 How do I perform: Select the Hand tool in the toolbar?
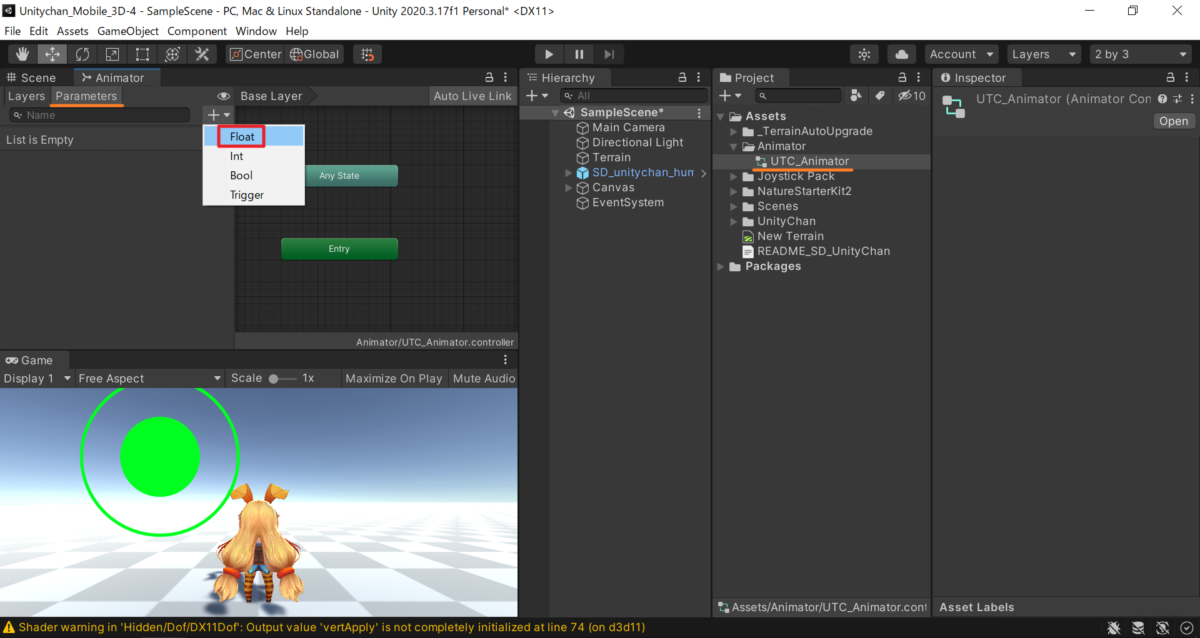[22, 54]
